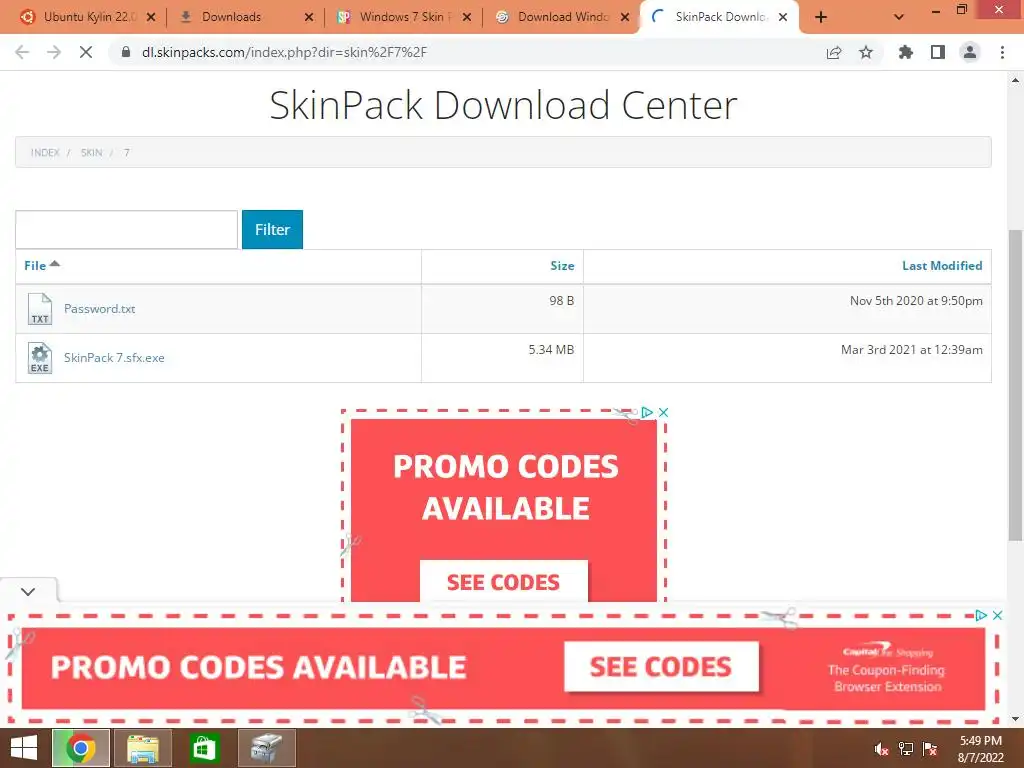This screenshot has height=768, width=1024.
Task: Share this page icon in address bar
Action: [834, 52]
